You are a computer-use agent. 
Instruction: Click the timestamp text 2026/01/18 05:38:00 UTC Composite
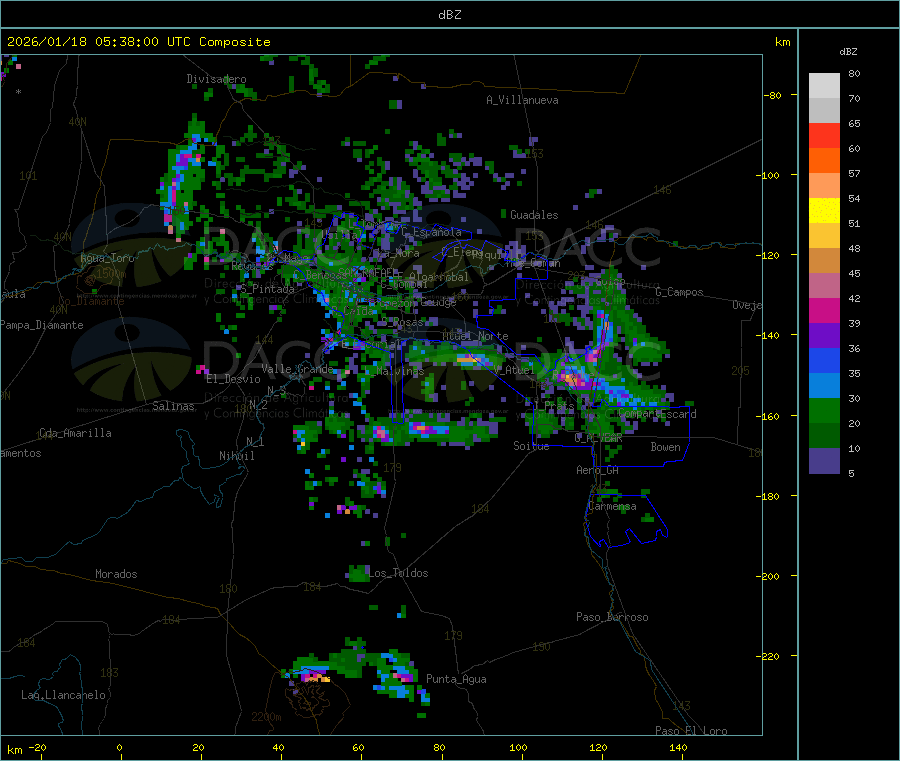tap(138, 42)
